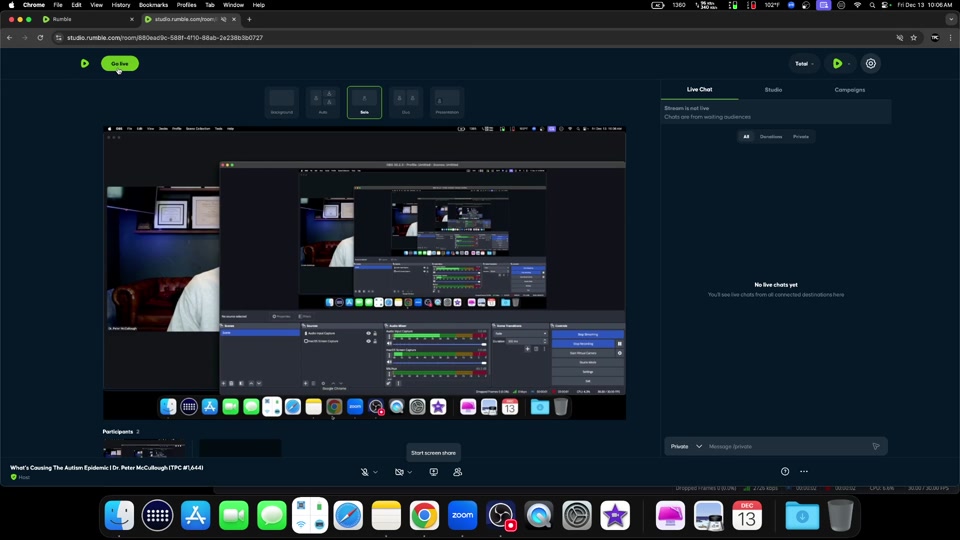The height and width of the screenshot is (540, 960).
Task: Toggle the disabled camera button
Action: coord(399,472)
